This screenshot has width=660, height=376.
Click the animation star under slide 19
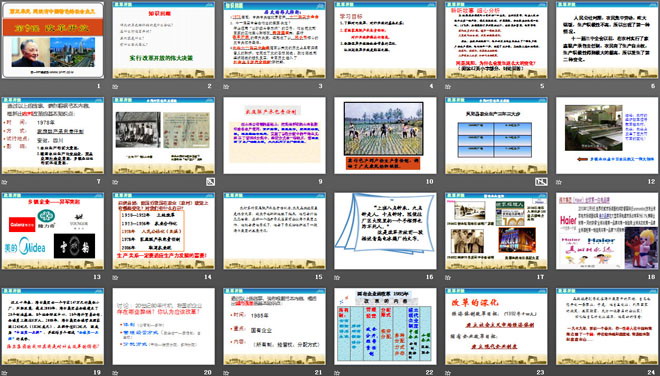tap(4, 373)
